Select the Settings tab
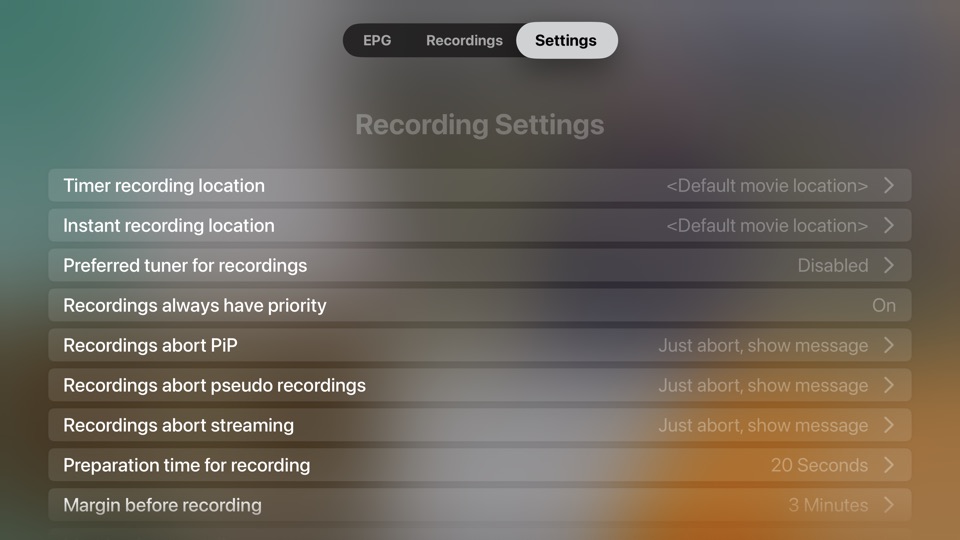 [x=566, y=40]
